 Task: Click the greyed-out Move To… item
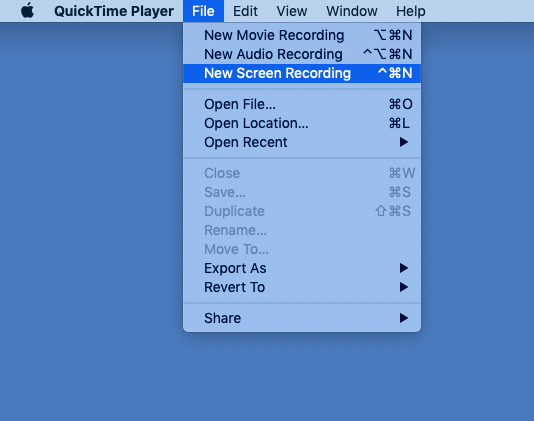click(302, 250)
